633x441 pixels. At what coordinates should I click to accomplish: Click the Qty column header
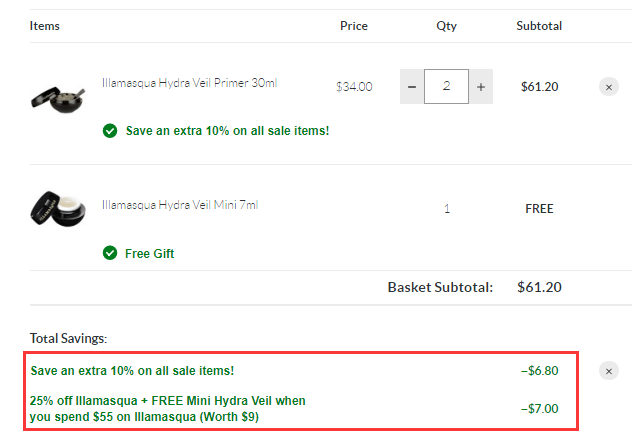pyautogui.click(x=446, y=26)
